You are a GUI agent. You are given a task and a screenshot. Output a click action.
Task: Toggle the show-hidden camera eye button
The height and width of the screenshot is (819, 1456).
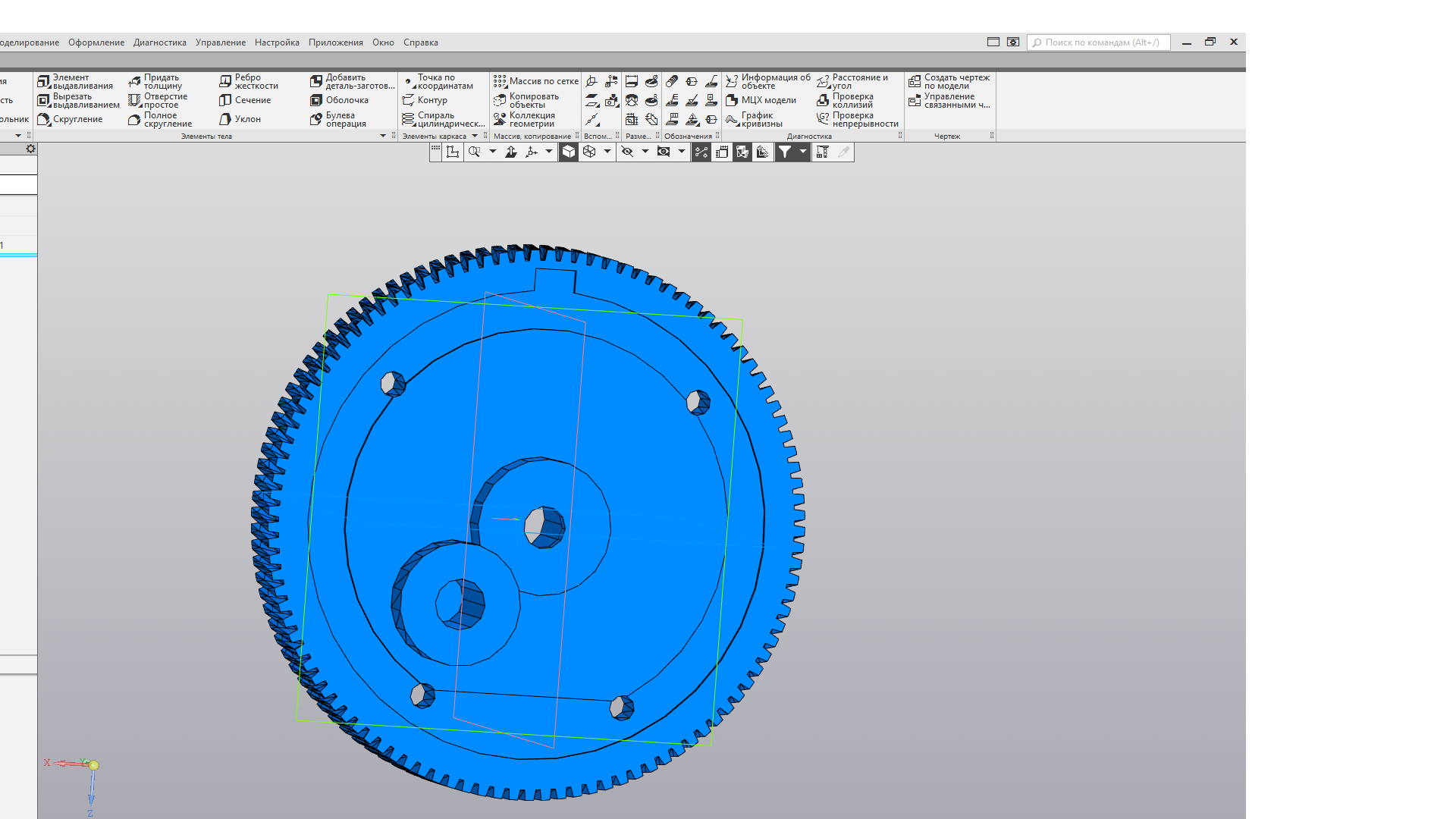pos(664,152)
